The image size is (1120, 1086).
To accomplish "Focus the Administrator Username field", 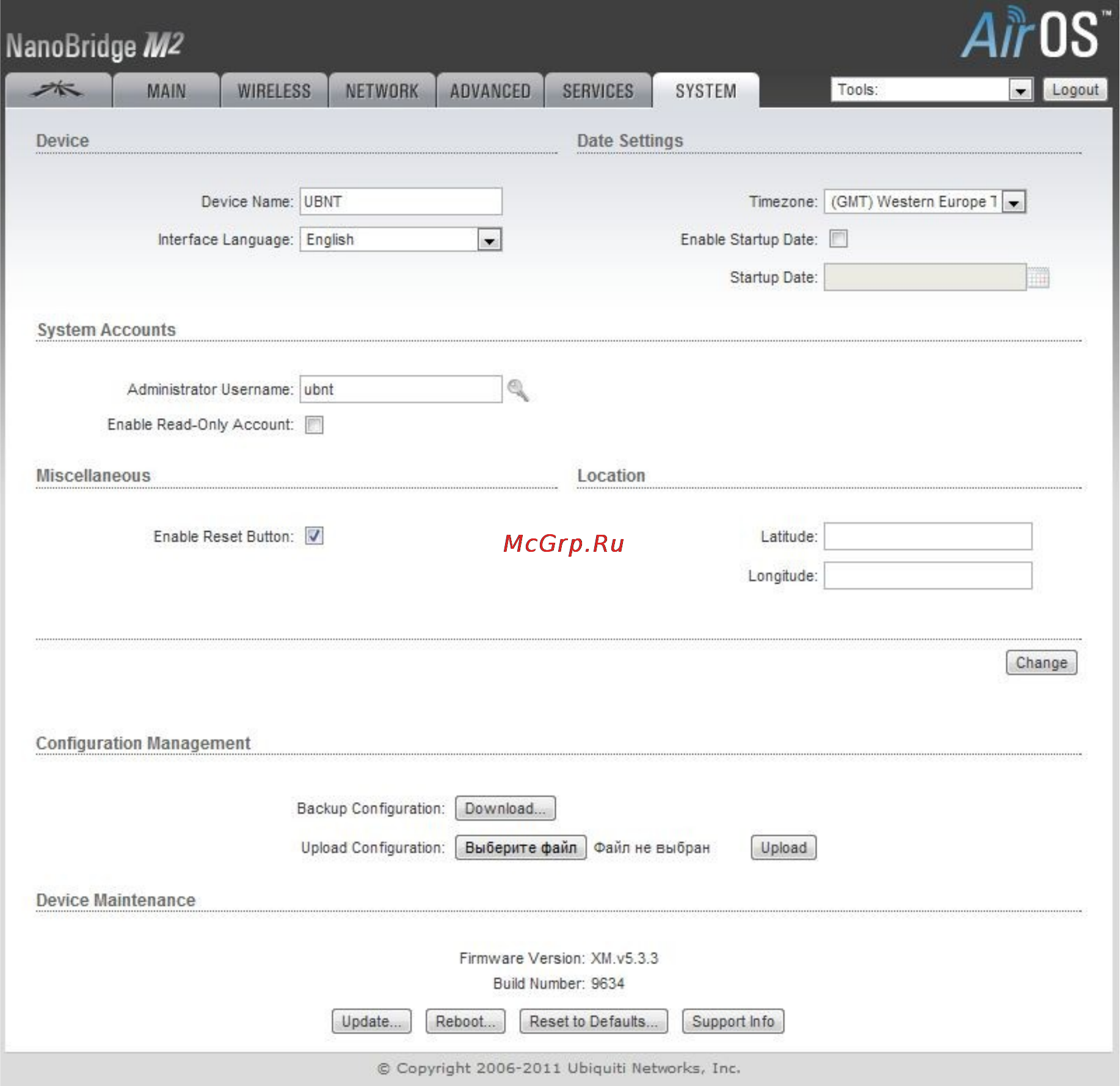I will pos(401,389).
